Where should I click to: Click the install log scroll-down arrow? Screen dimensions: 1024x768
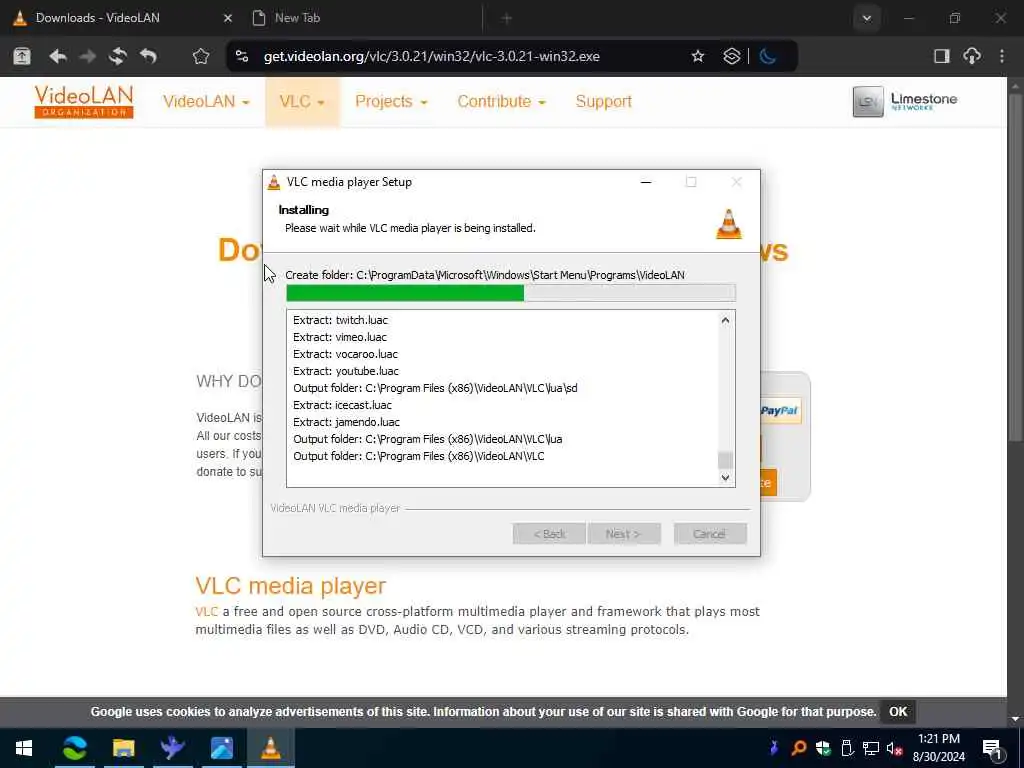tap(725, 477)
